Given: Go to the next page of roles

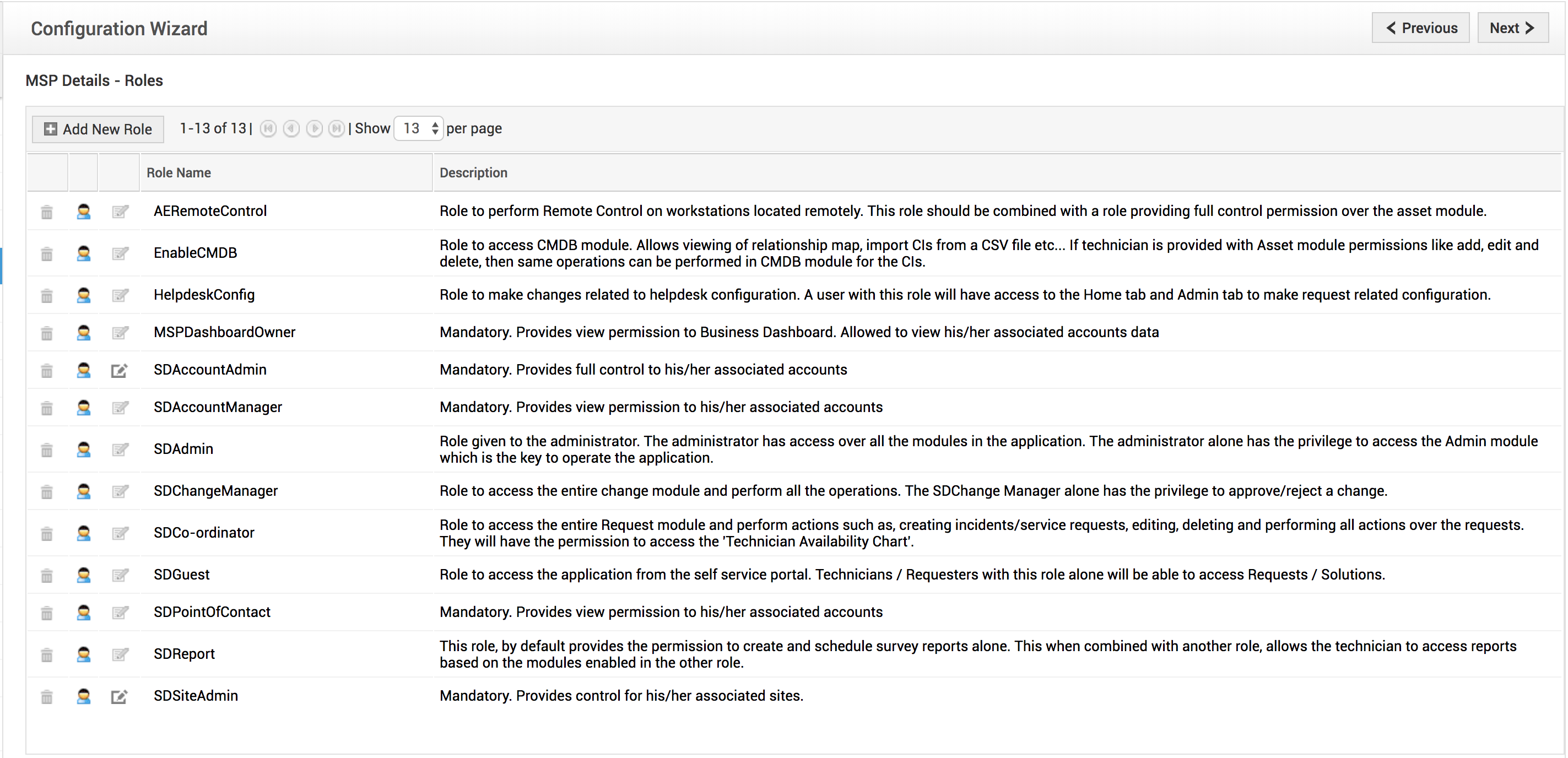Looking at the screenshot, I should [x=314, y=128].
